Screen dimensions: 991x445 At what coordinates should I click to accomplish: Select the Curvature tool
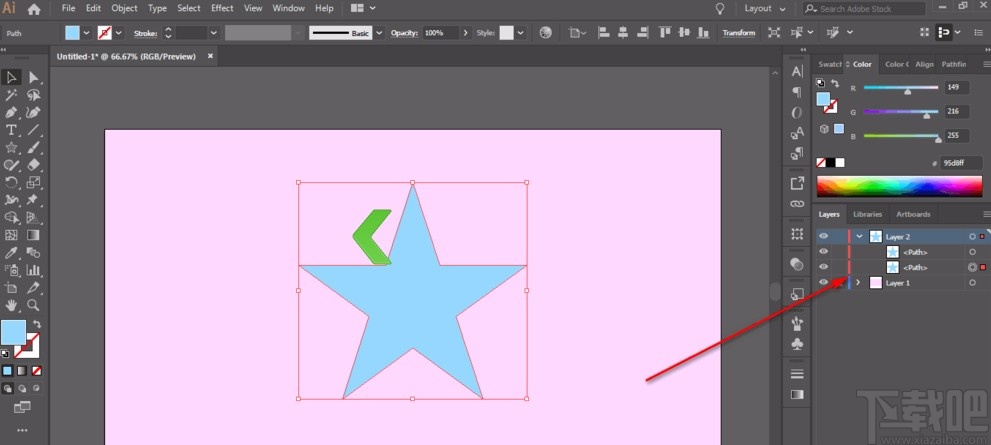pyautogui.click(x=33, y=113)
